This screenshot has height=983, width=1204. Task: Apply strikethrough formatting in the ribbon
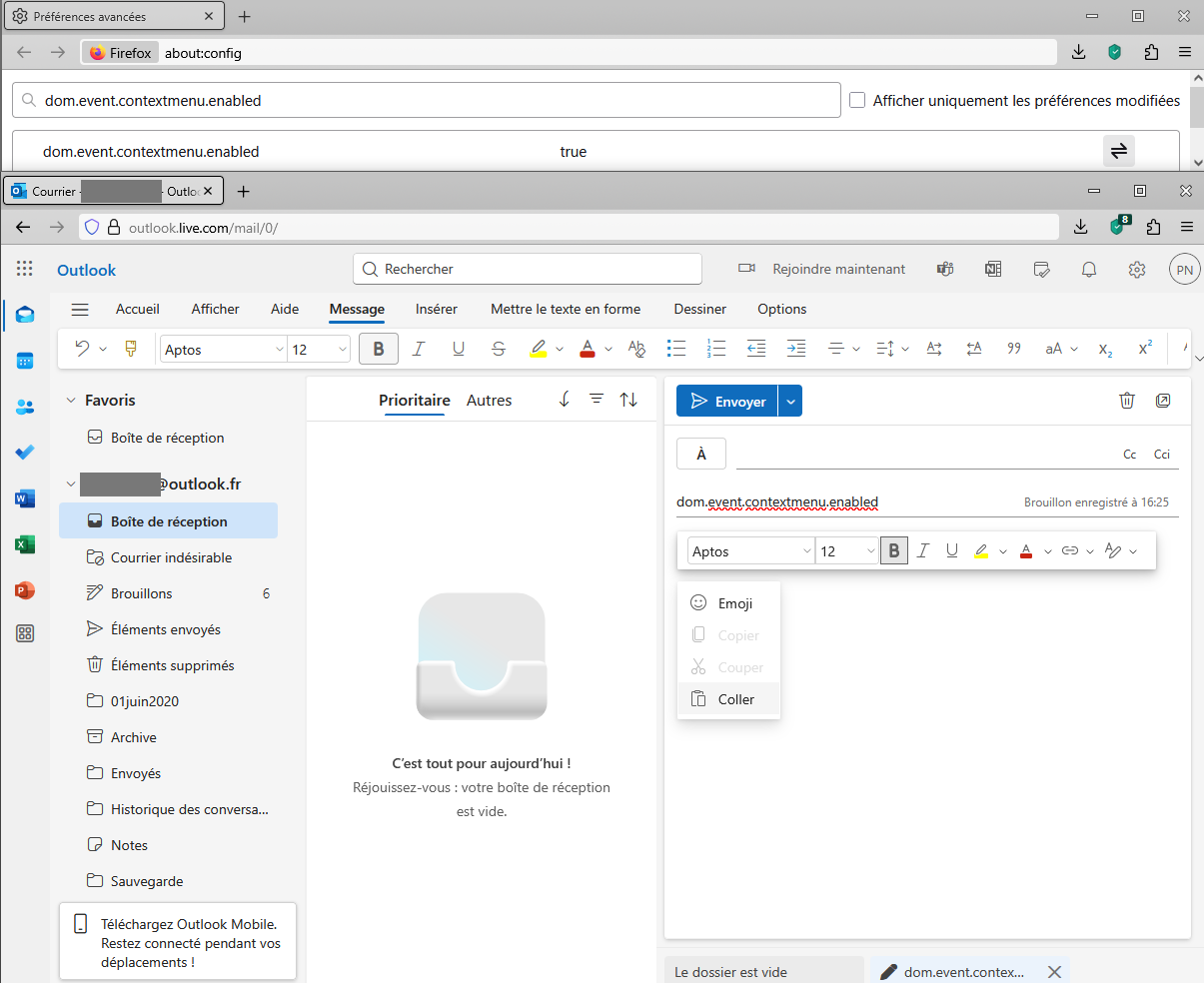(499, 349)
